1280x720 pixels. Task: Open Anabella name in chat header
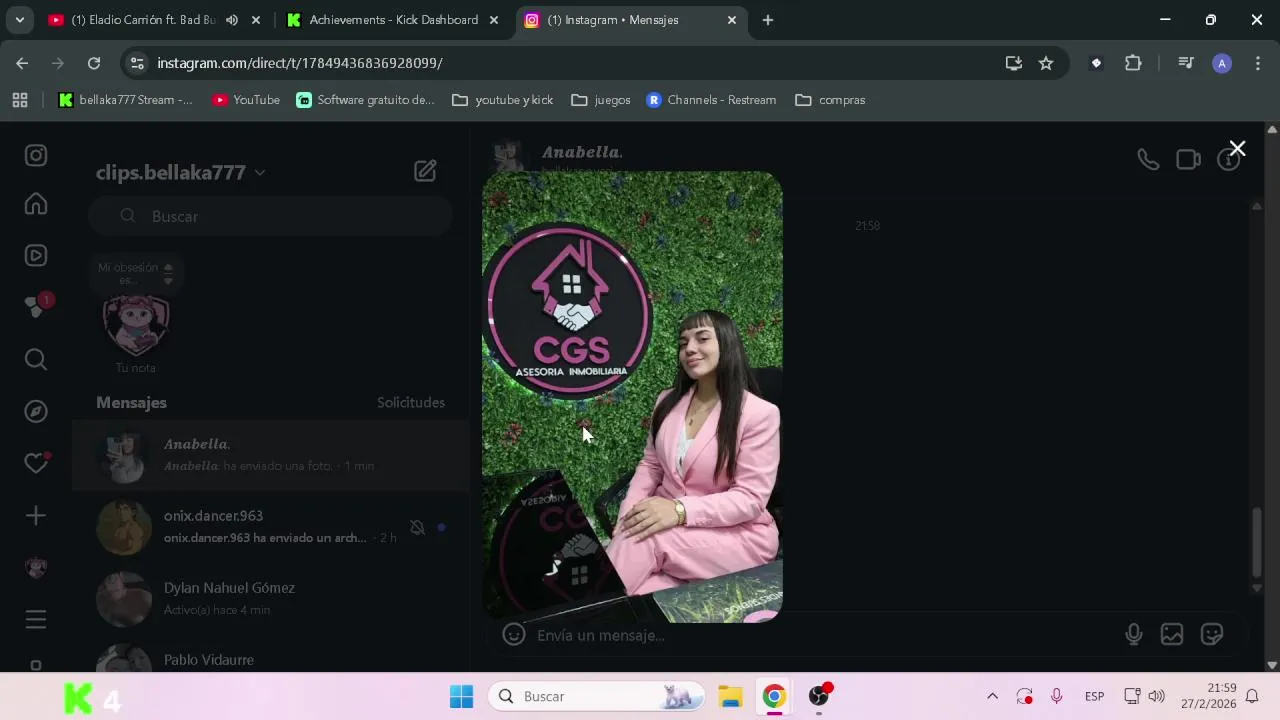[x=582, y=152]
